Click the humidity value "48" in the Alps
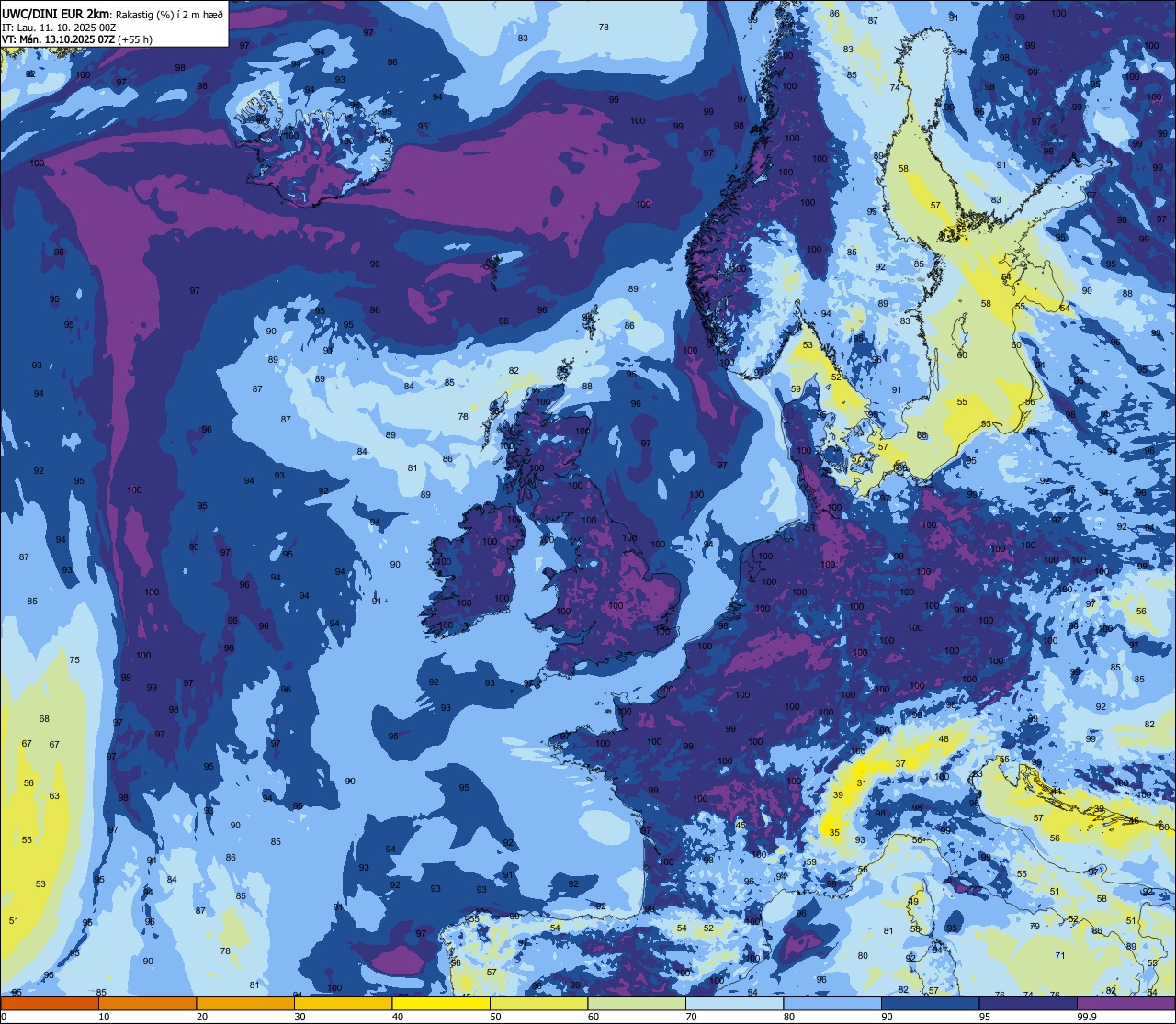Screen dimensions: 1176x1024 pos(944,739)
